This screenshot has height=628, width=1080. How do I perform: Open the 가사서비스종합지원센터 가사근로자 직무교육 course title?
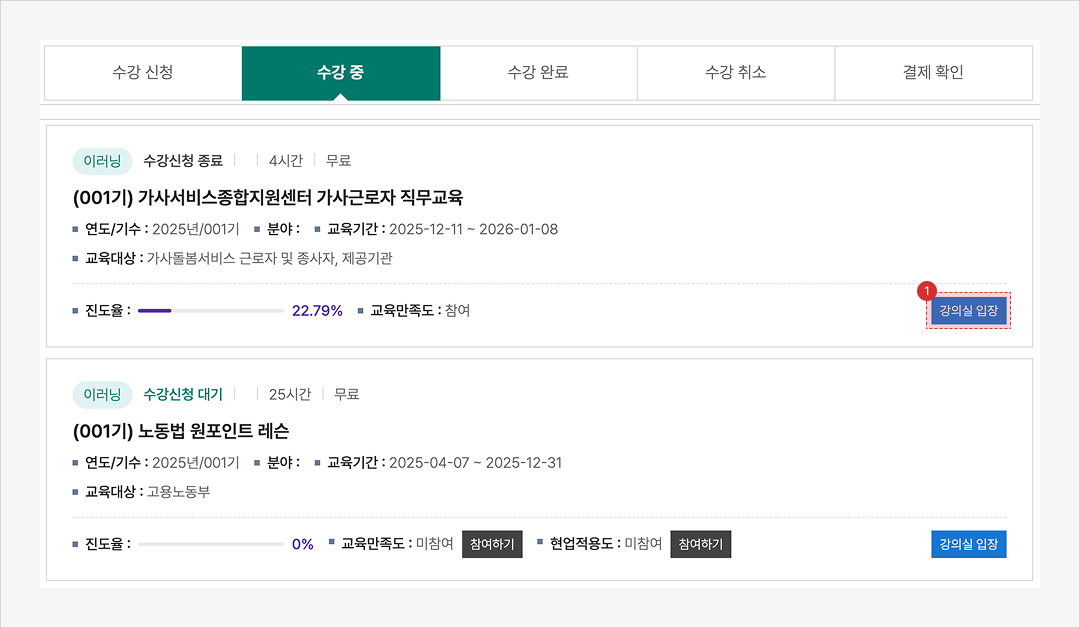268,197
